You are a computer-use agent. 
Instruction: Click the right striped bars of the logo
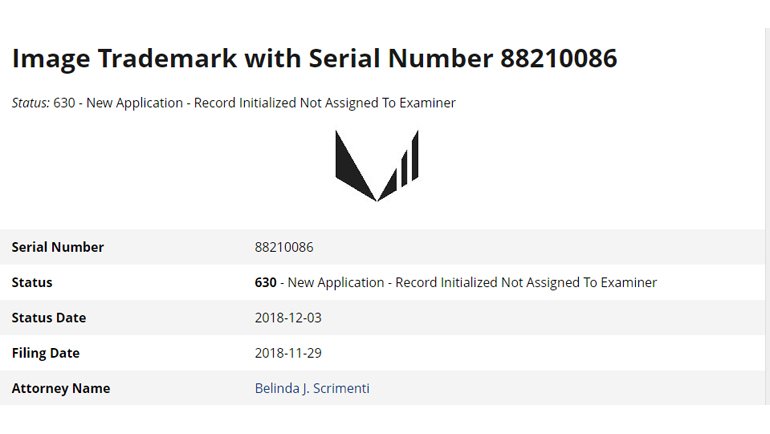point(406,165)
